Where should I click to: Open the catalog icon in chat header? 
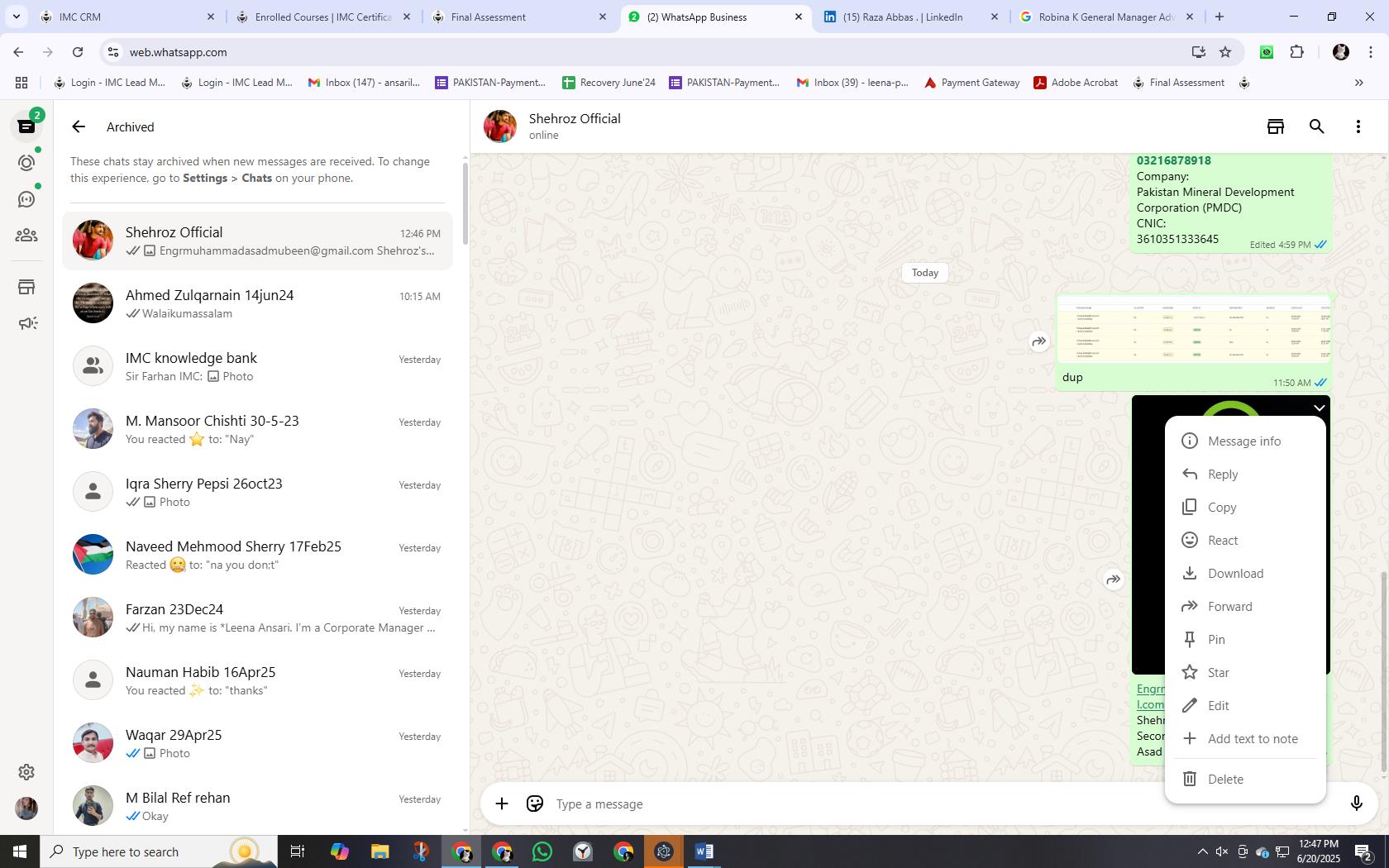point(1276,126)
